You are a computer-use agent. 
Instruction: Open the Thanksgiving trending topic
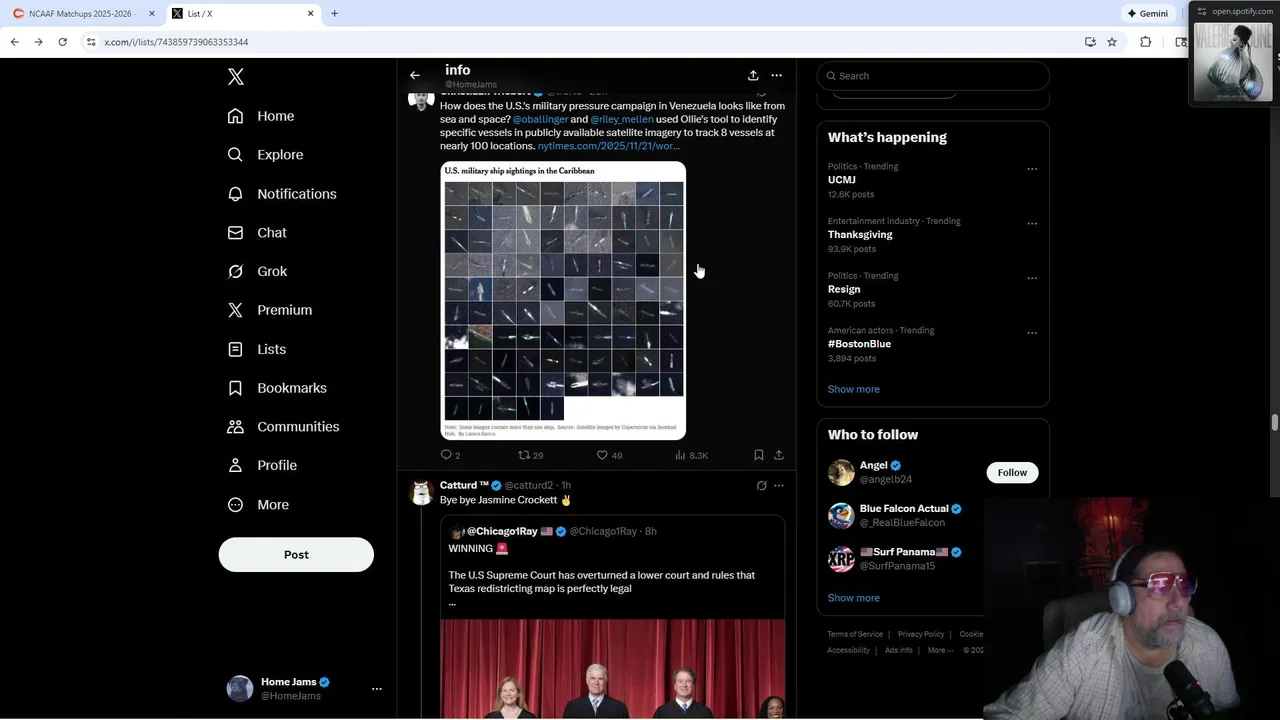click(860, 235)
